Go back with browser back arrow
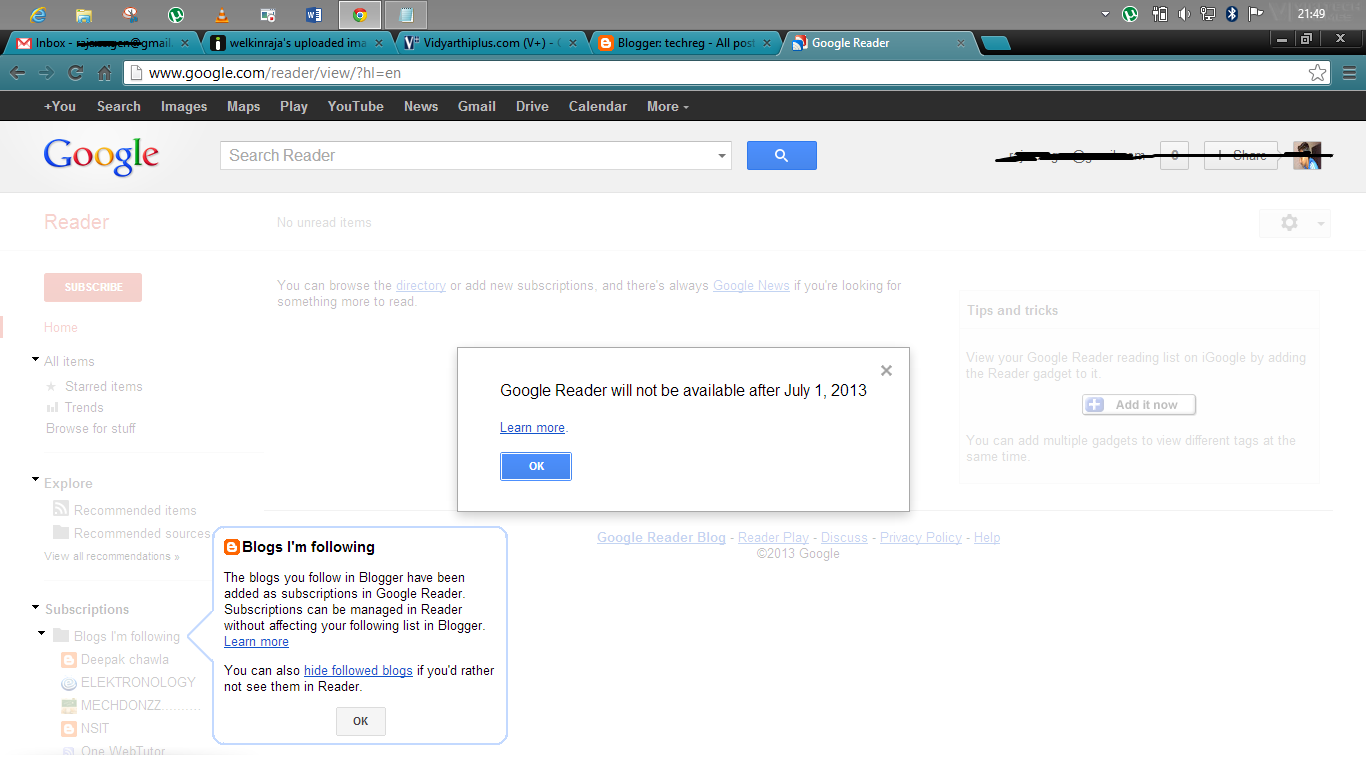This screenshot has height=768, width=1366. (17, 73)
